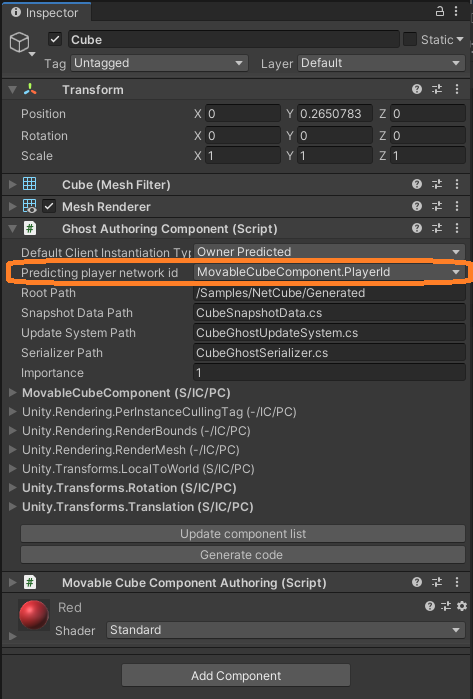The image size is (473, 699).
Task: Open Ghost Authoring Component options menu
Action: [457, 228]
